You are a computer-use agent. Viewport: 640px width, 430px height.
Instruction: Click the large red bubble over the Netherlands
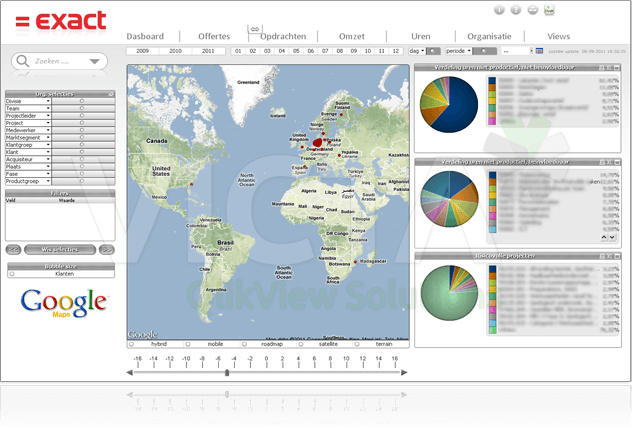tap(317, 143)
